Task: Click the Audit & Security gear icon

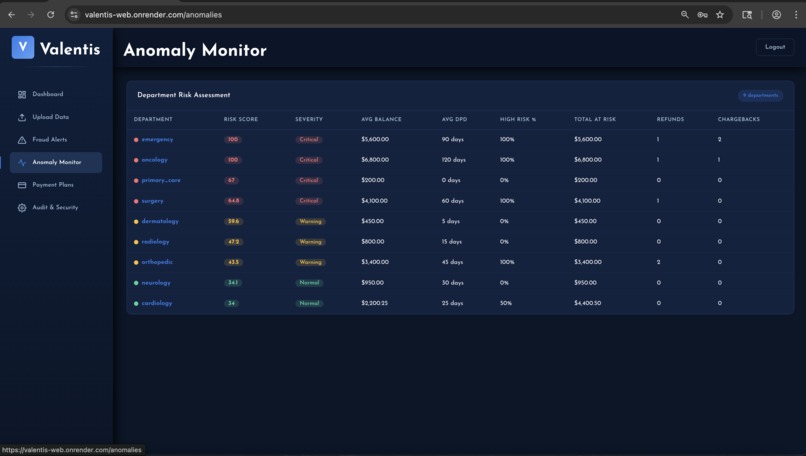Action: (x=22, y=208)
